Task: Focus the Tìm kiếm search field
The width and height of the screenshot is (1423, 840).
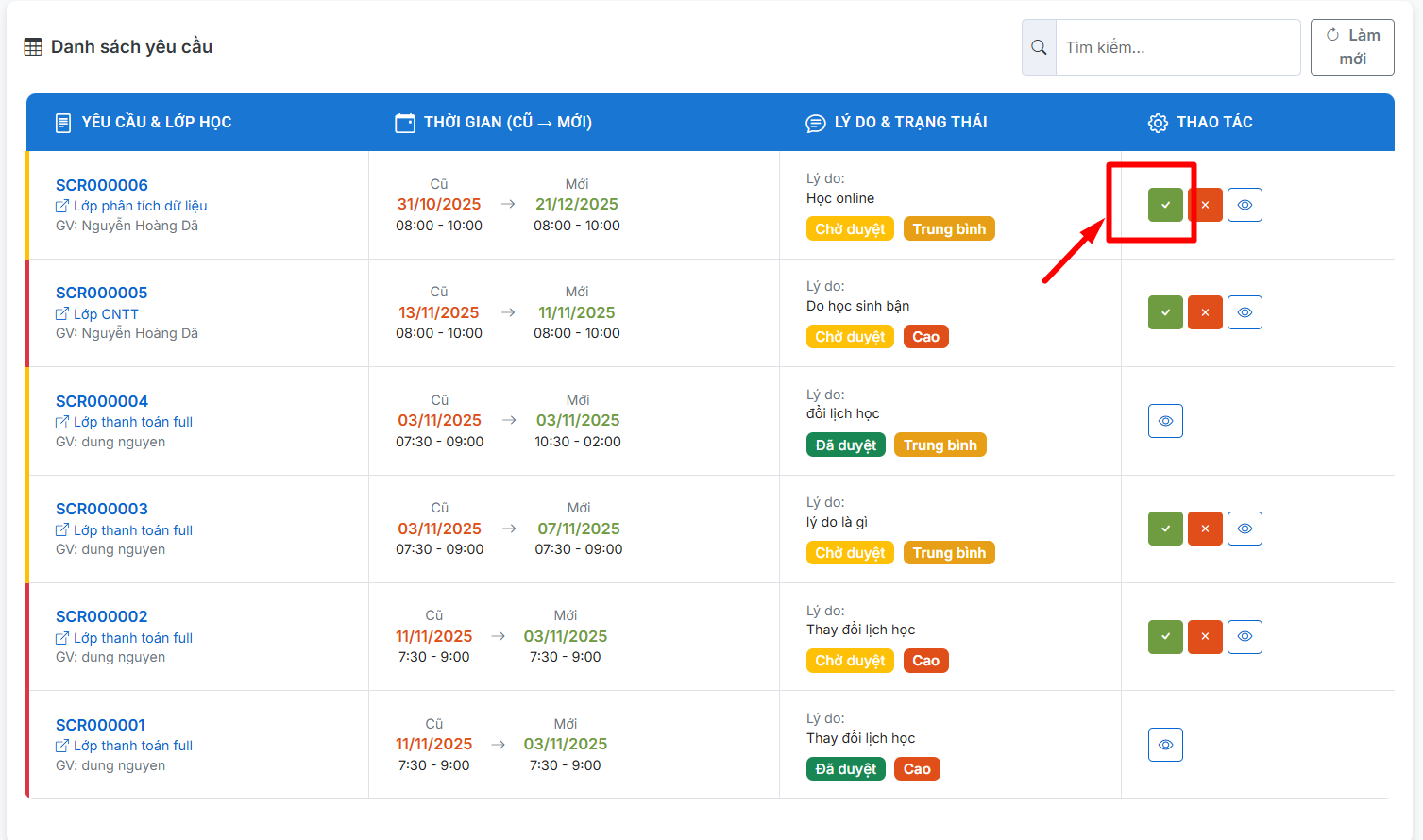Action: pos(1177,47)
